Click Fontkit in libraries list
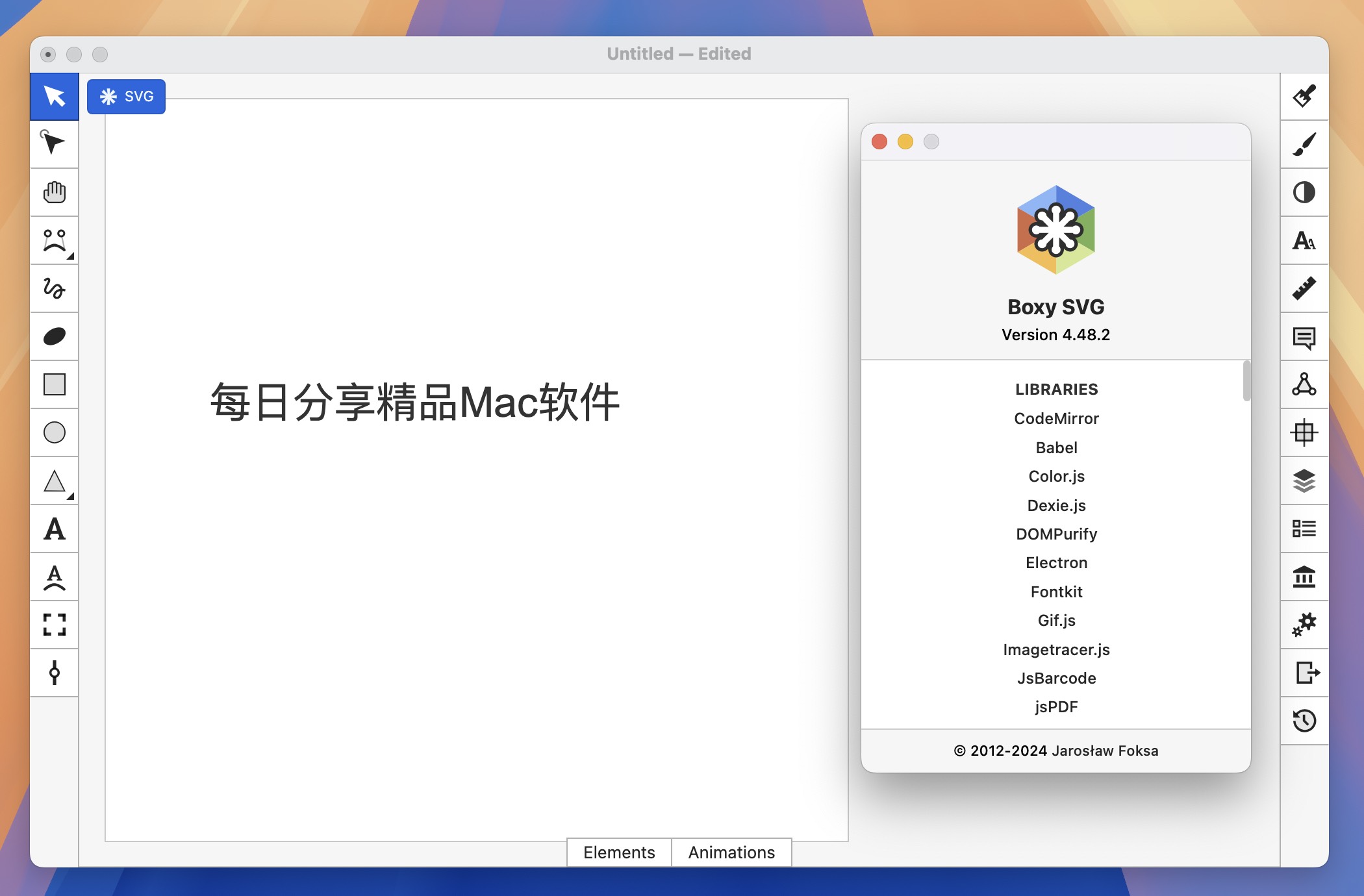Image resolution: width=1364 pixels, height=896 pixels. [1056, 592]
